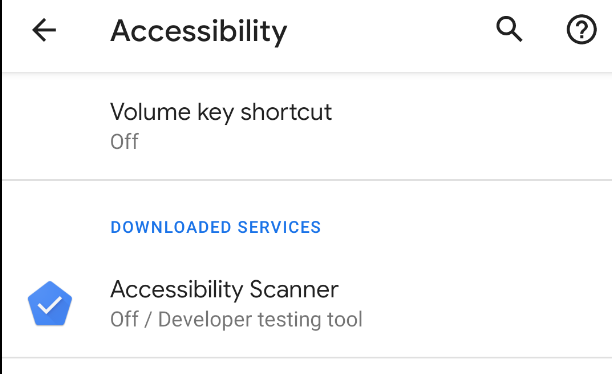Search settings using the top bar magnifier
The height and width of the screenshot is (374, 612).
click(509, 29)
